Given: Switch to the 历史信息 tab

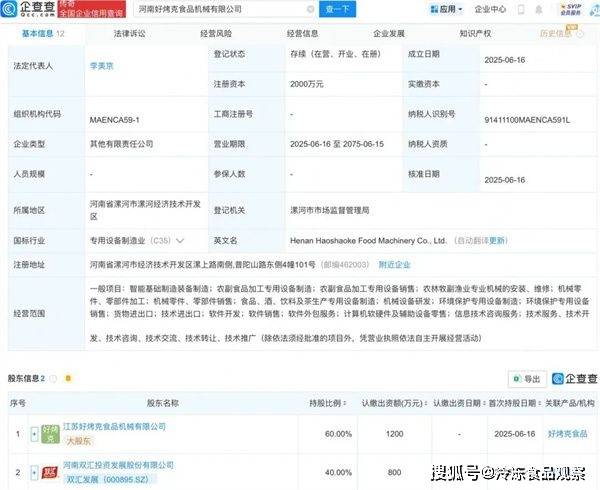Looking at the screenshot, I should pyautogui.click(x=556, y=34).
